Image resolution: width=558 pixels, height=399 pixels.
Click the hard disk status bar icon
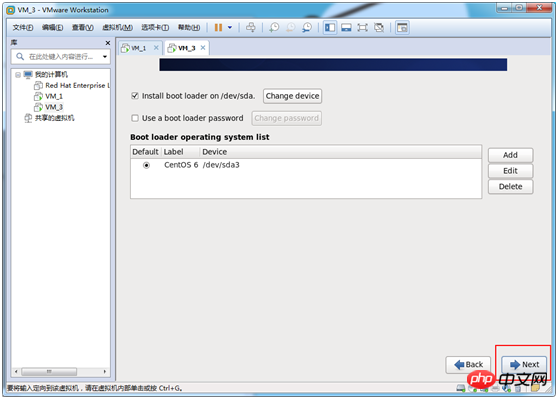pyautogui.click(x=461, y=388)
